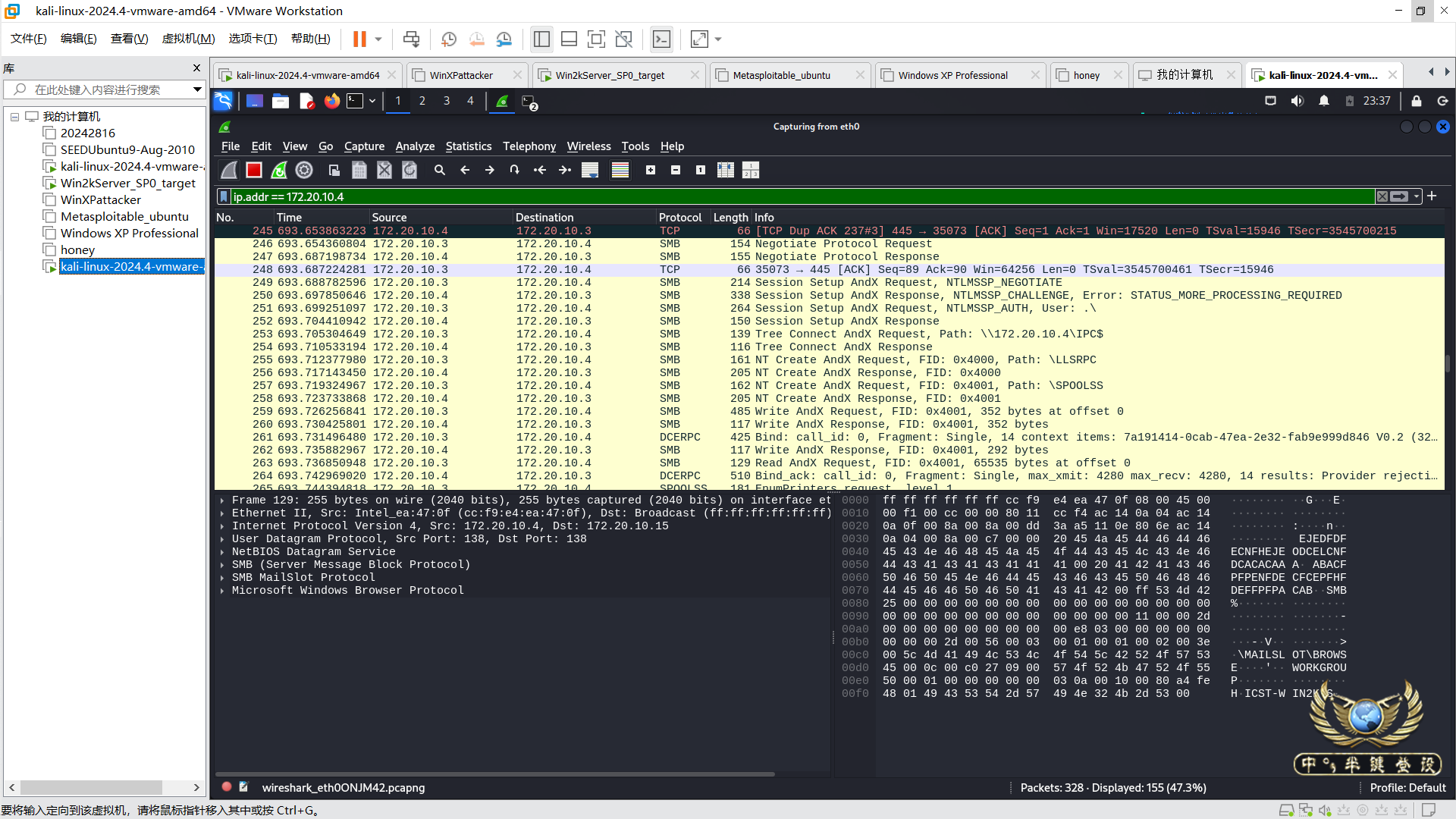Expand the NetBIOS Datagram Service row
The image size is (1456, 819).
point(222,552)
